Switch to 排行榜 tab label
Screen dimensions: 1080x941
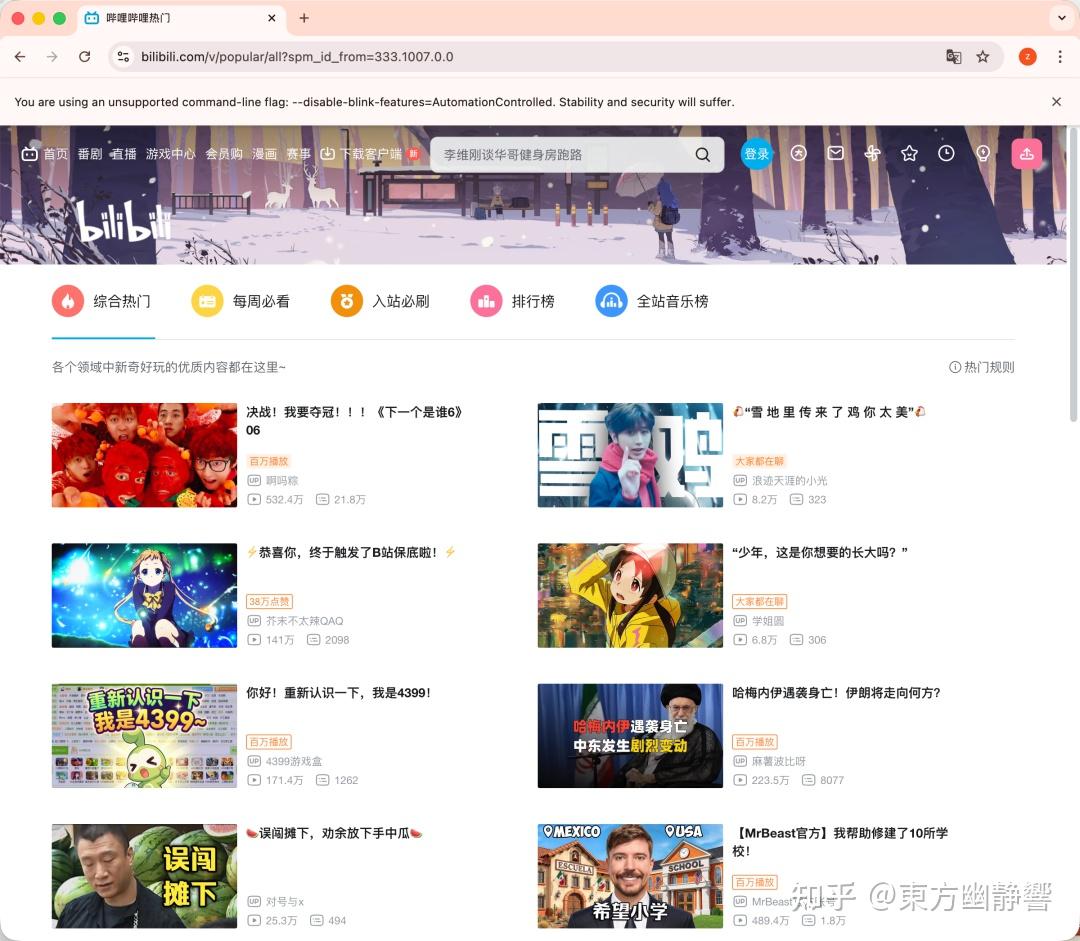tap(533, 301)
